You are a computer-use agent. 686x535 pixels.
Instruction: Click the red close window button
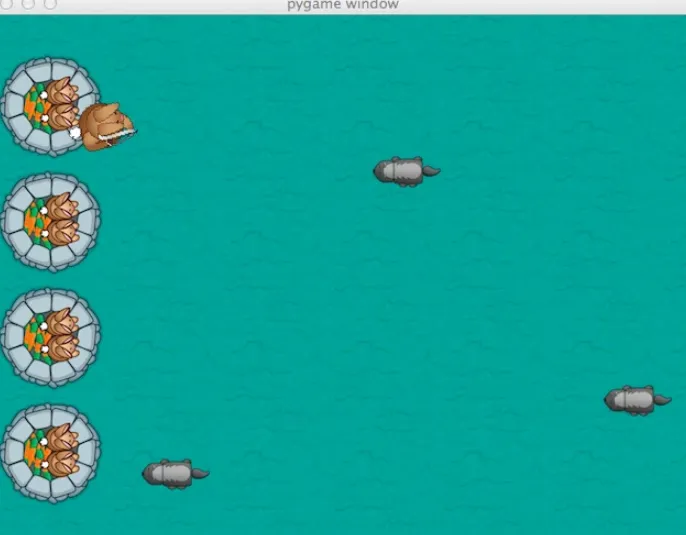pyautogui.click(x=6, y=3)
